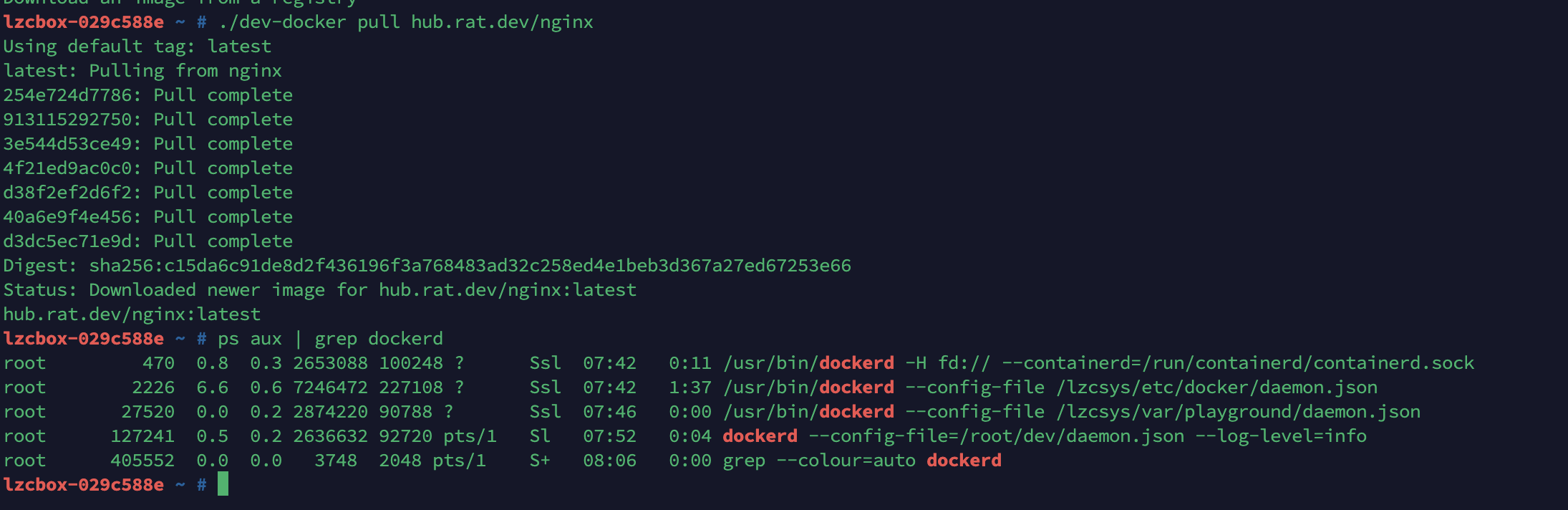
Task: Click layer ID 254e724d7786
Action: (67, 95)
